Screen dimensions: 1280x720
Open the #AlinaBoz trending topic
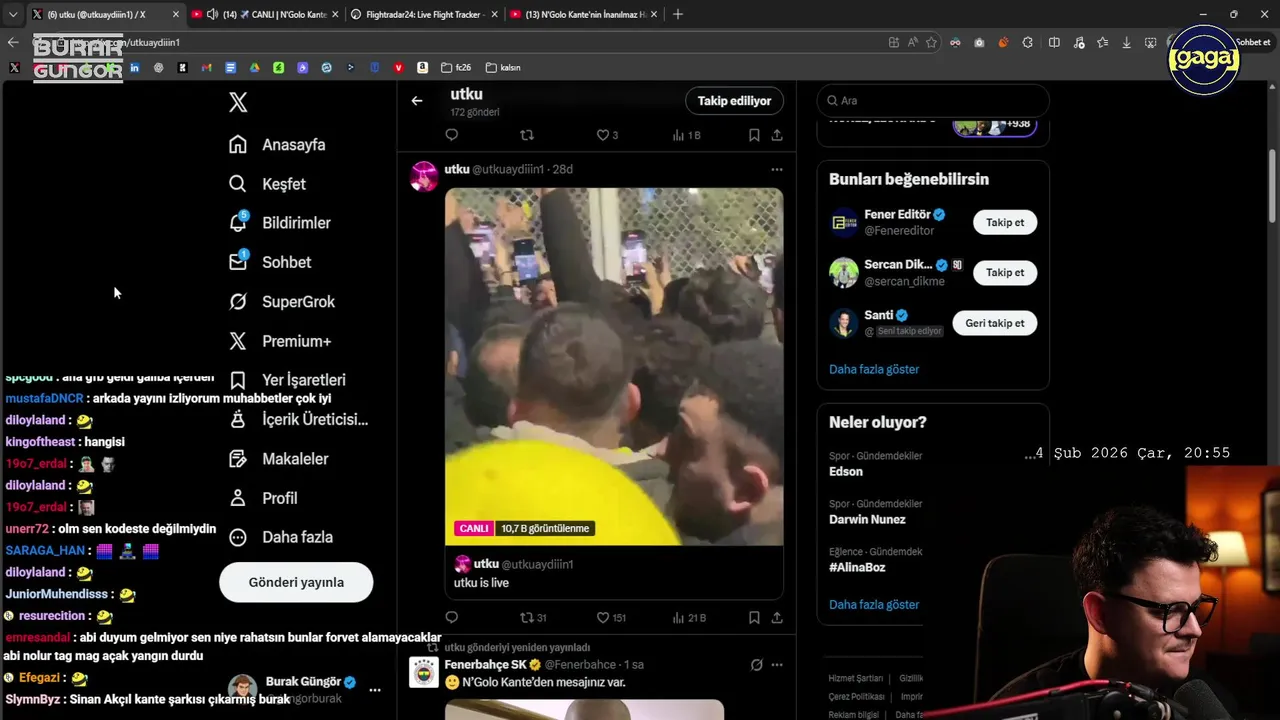[857, 567]
